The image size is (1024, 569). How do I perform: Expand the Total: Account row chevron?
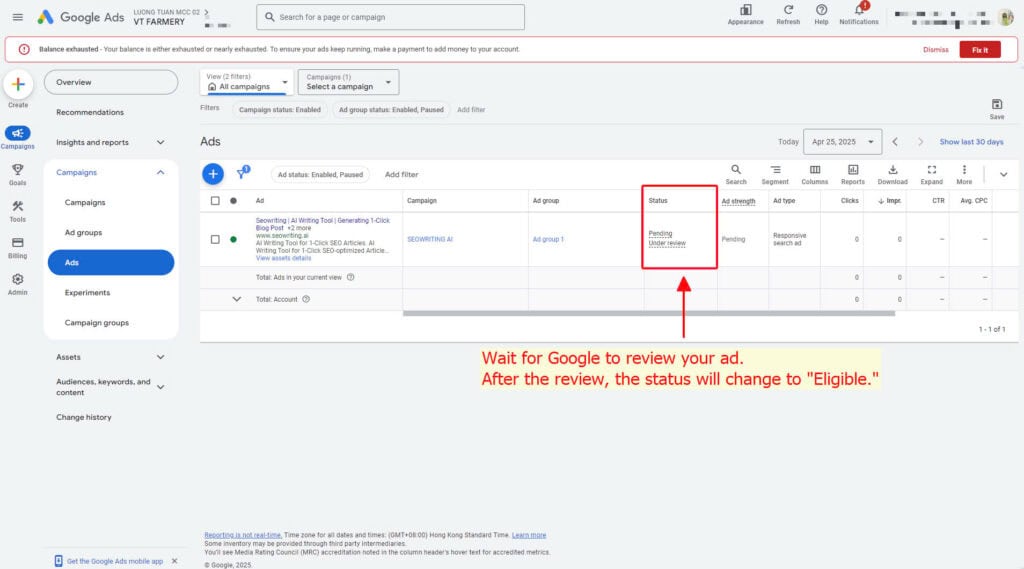[236, 299]
